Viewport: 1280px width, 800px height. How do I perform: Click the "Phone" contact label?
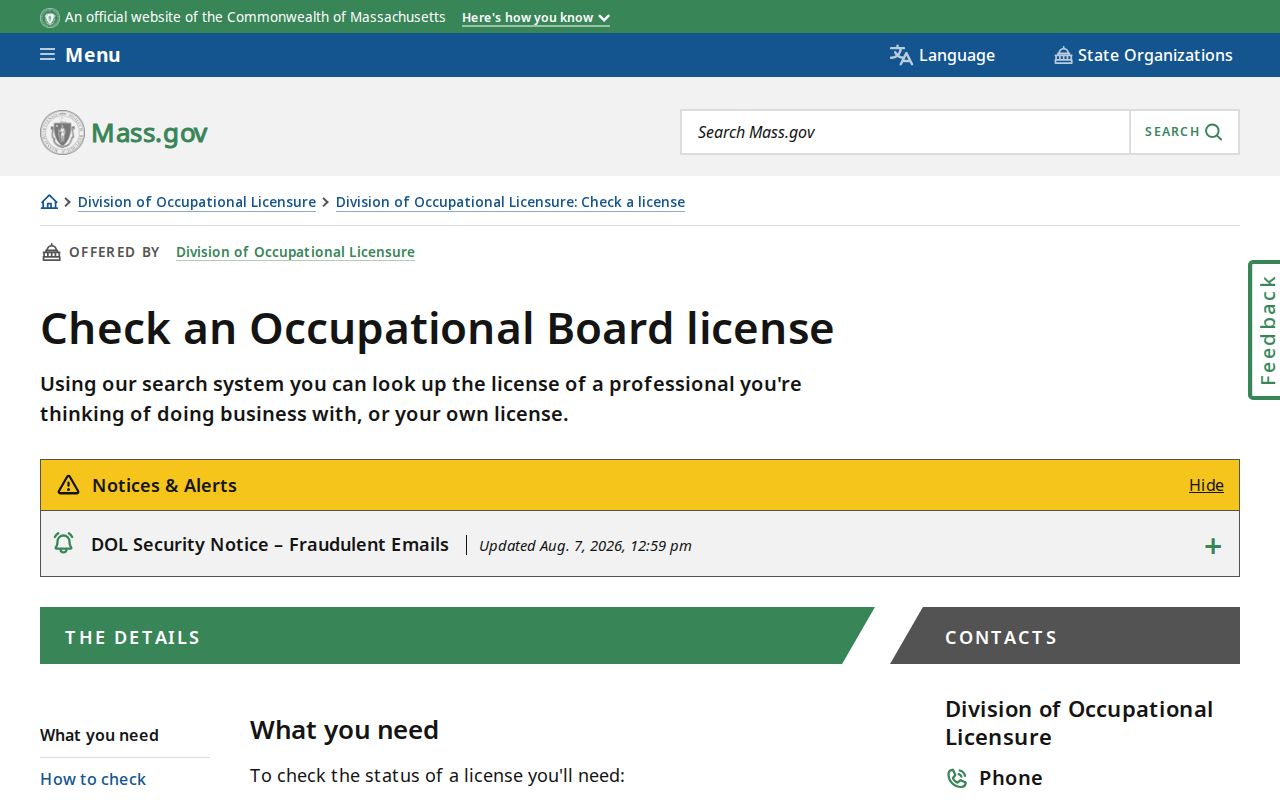[1010, 778]
